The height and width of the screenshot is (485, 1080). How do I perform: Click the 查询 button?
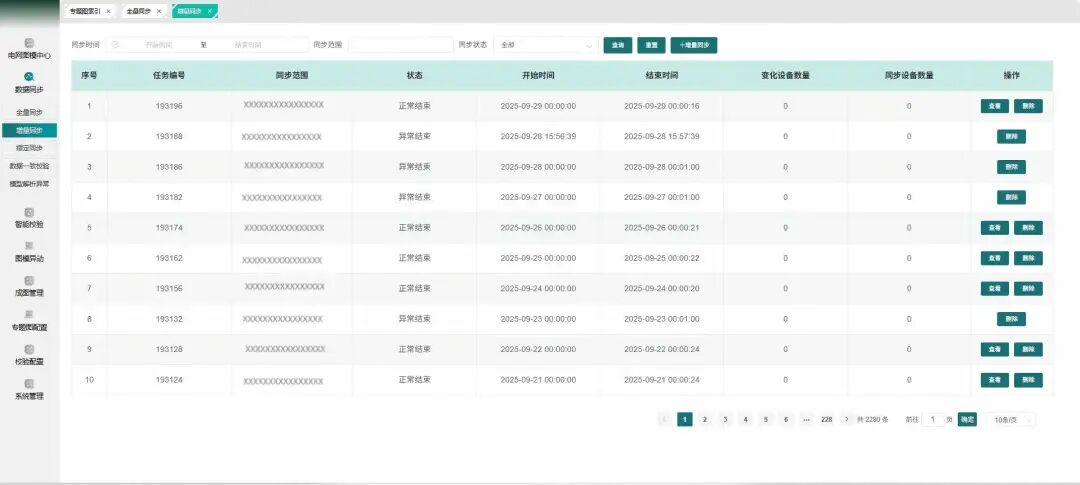(618, 45)
